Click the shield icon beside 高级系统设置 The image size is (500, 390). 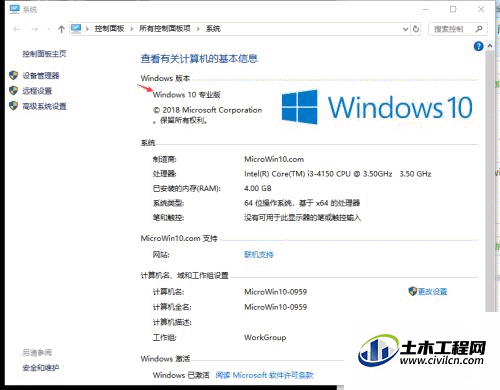[13, 106]
